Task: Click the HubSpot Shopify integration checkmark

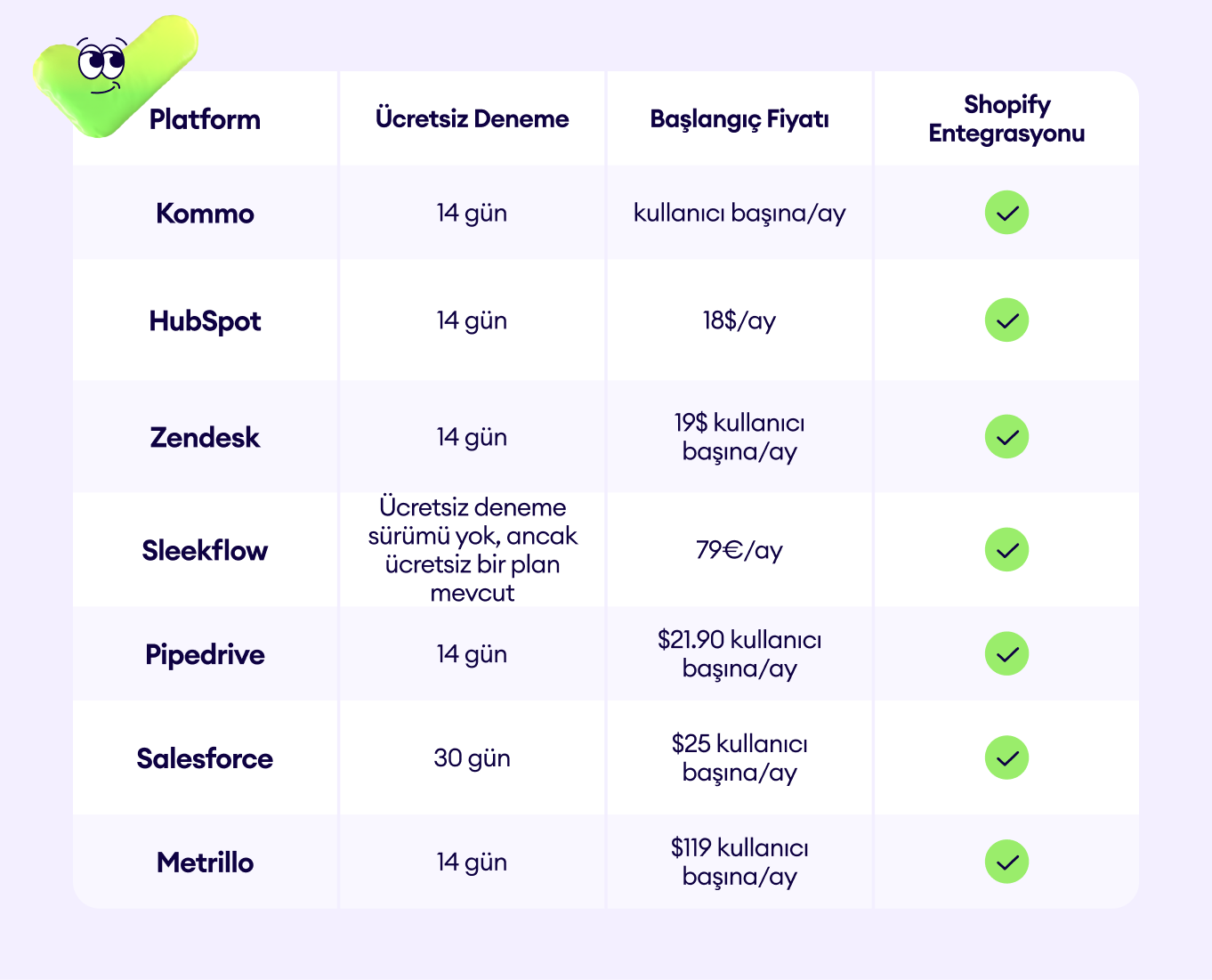Action: pos(1006,320)
